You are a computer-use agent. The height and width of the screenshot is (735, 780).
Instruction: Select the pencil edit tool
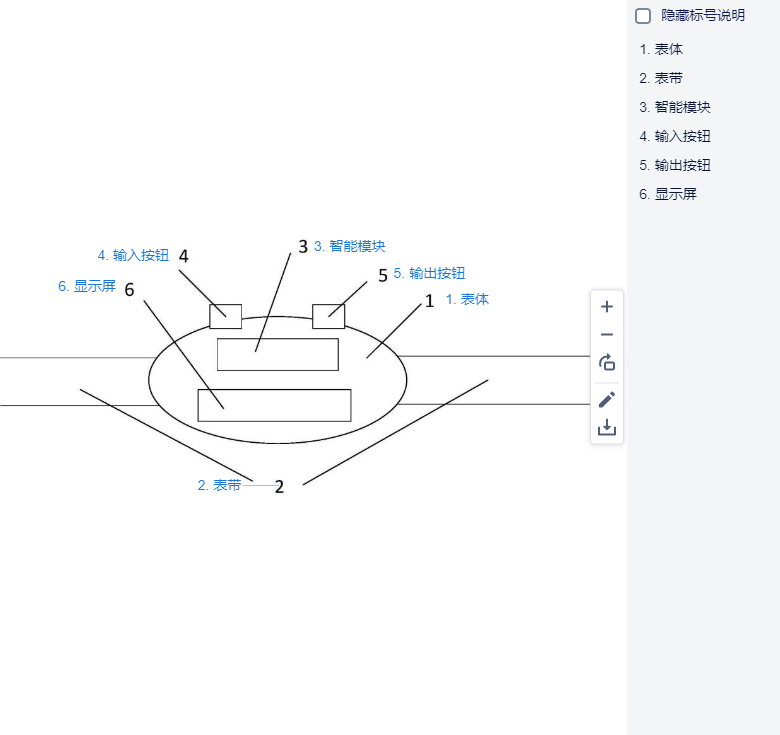[606, 399]
